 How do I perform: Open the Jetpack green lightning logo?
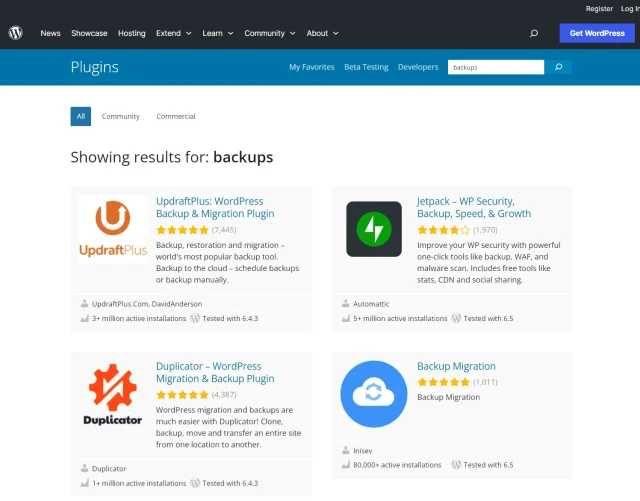[374, 228]
